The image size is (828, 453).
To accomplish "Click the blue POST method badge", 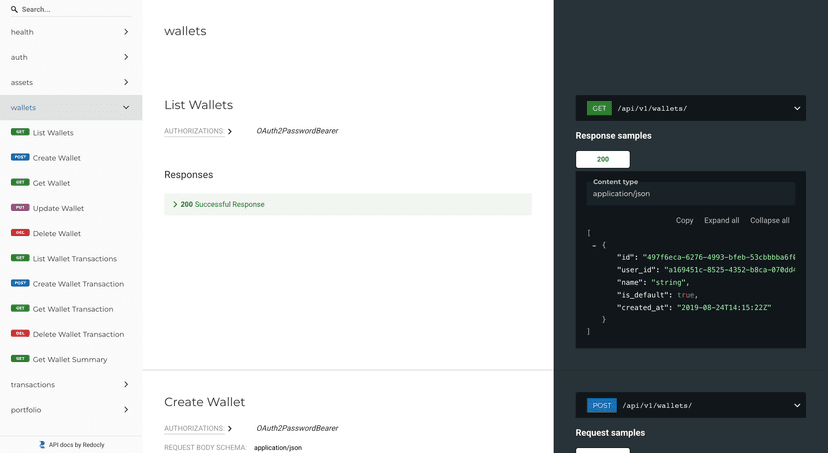I will (601, 405).
